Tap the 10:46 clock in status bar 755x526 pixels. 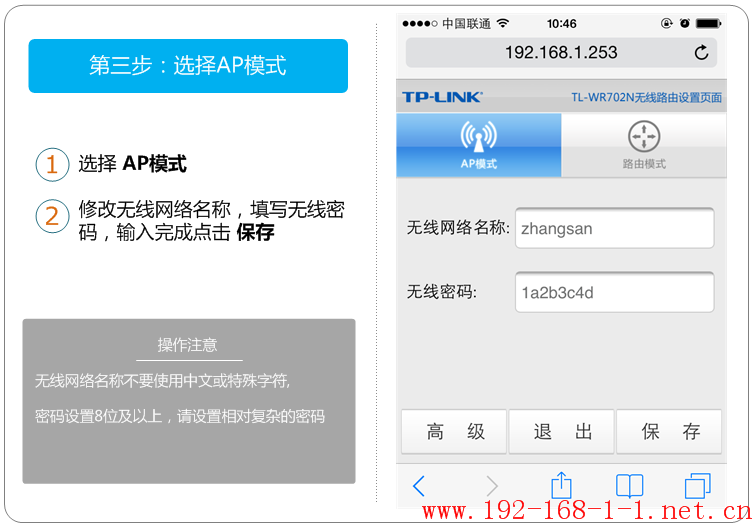click(x=561, y=24)
